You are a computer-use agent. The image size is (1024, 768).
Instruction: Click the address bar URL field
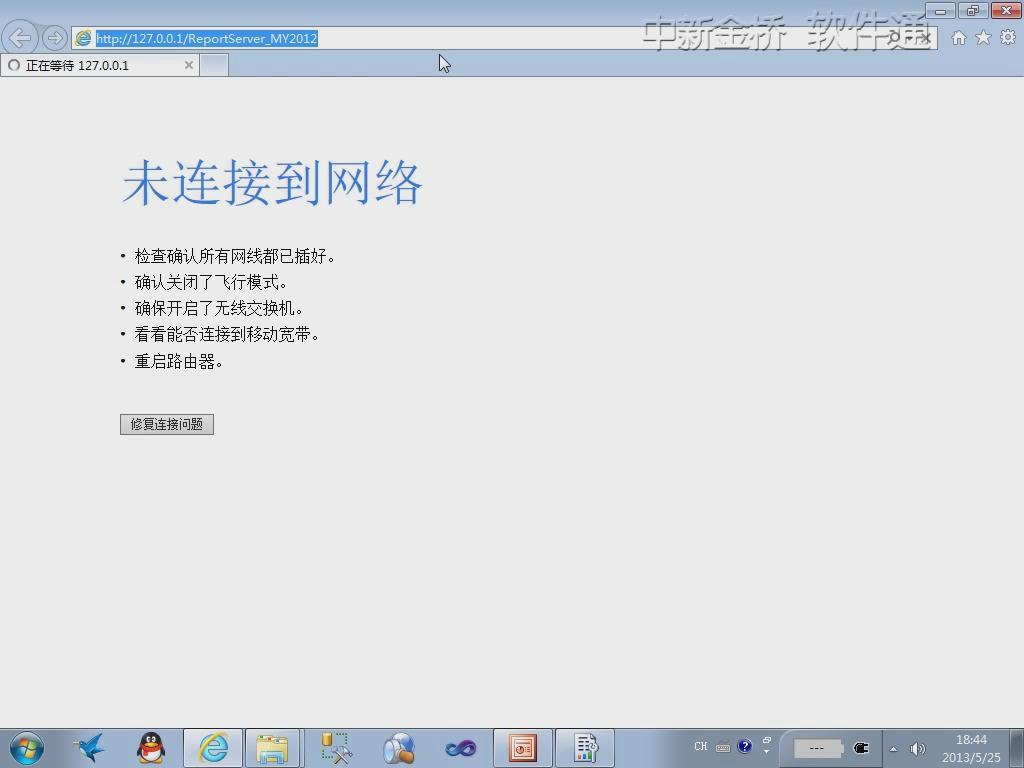[x=503, y=38]
